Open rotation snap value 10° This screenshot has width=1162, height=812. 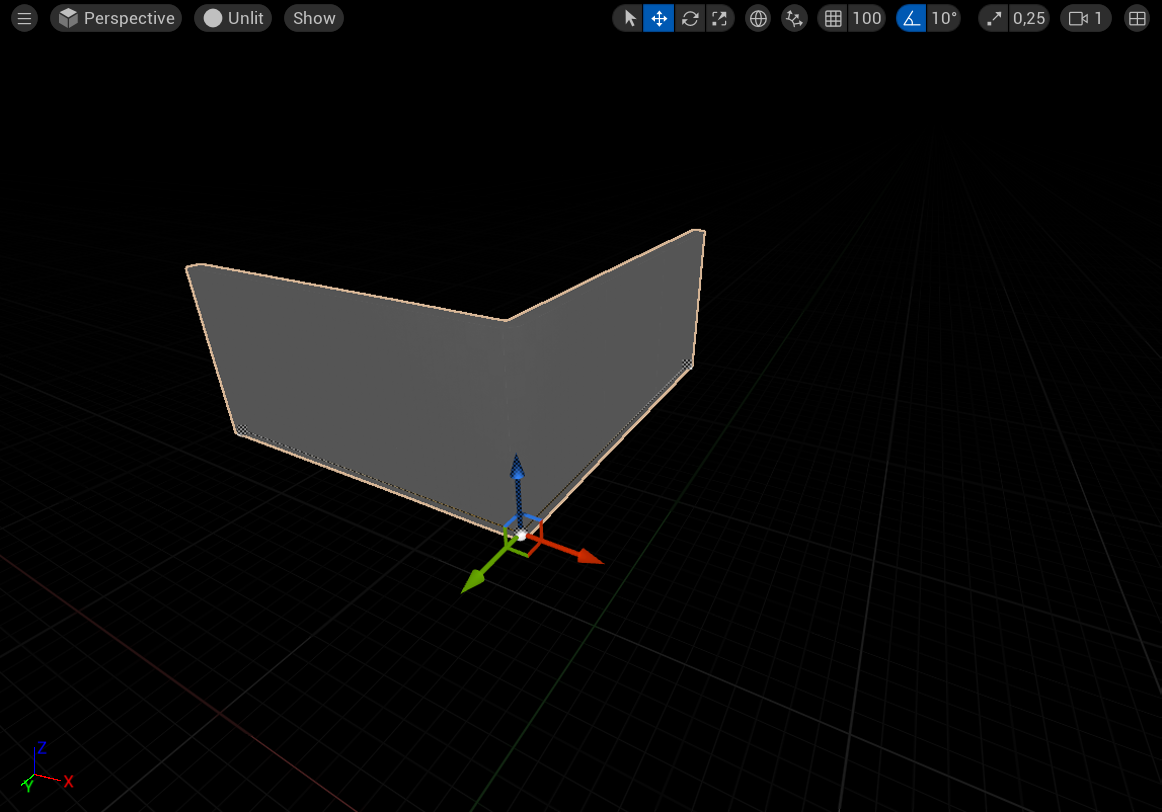pos(944,18)
